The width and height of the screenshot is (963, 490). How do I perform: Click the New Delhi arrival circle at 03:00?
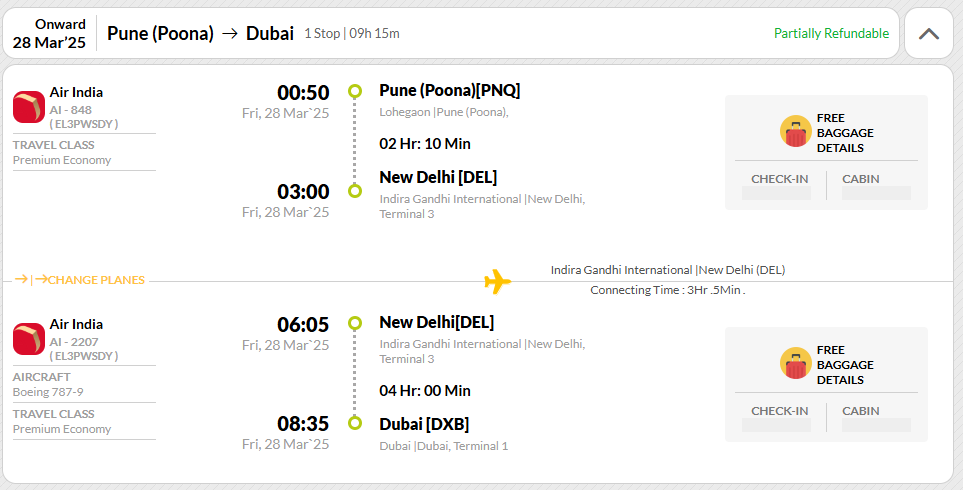point(354,191)
